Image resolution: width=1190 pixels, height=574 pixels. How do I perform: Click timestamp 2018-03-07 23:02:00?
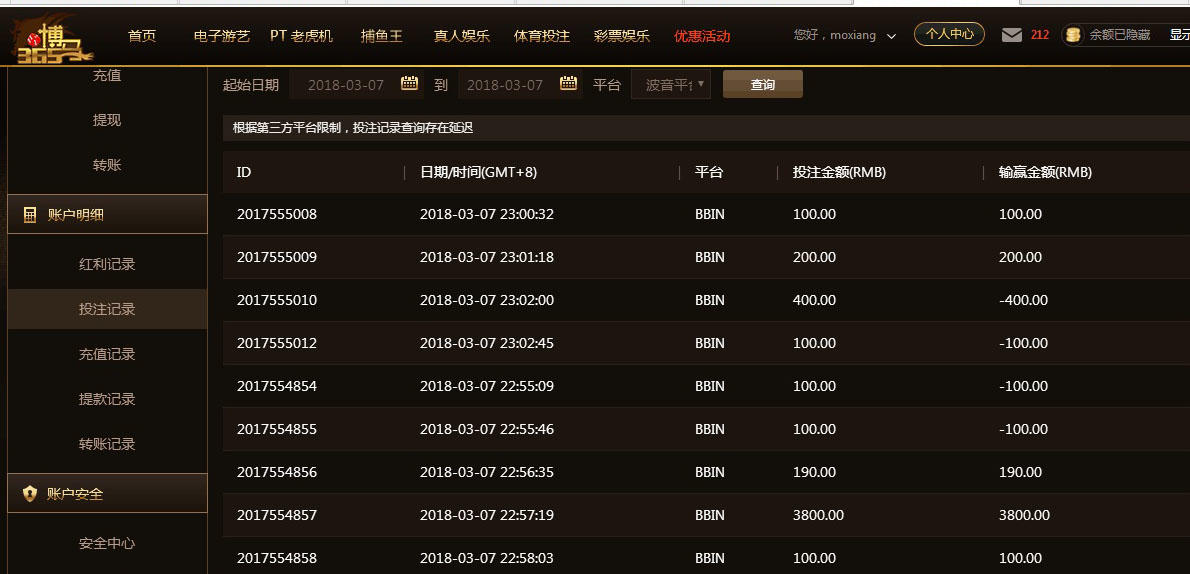point(486,300)
